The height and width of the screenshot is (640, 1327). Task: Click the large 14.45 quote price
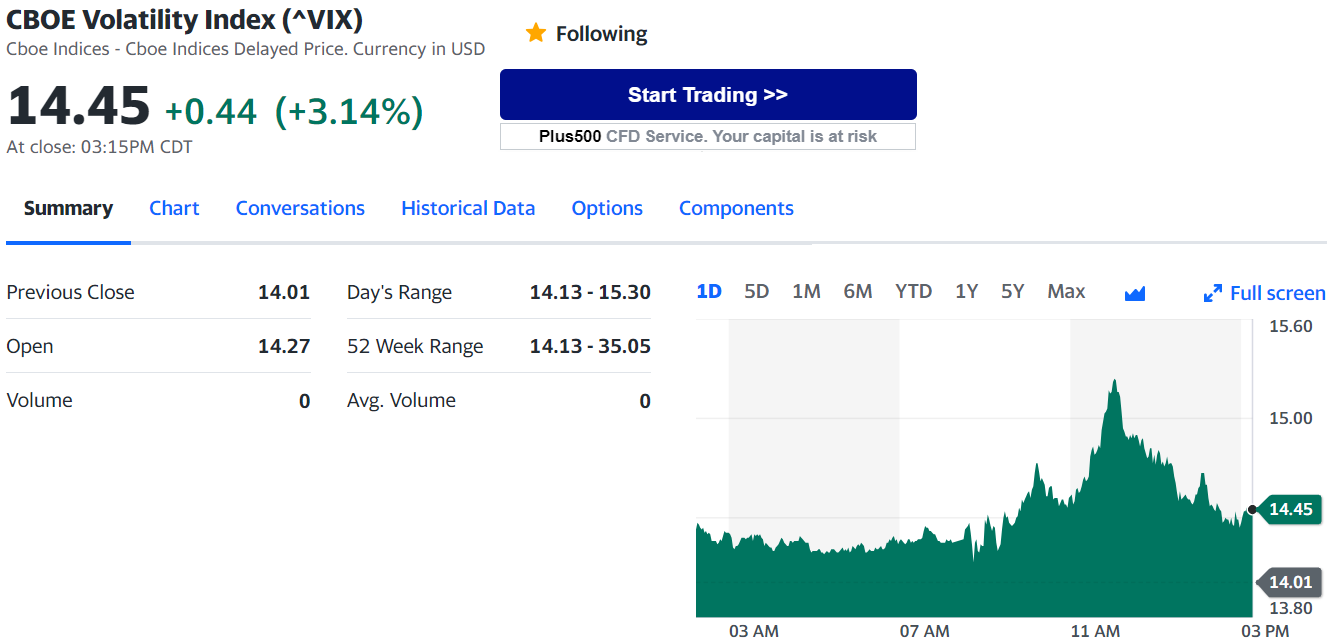78,105
